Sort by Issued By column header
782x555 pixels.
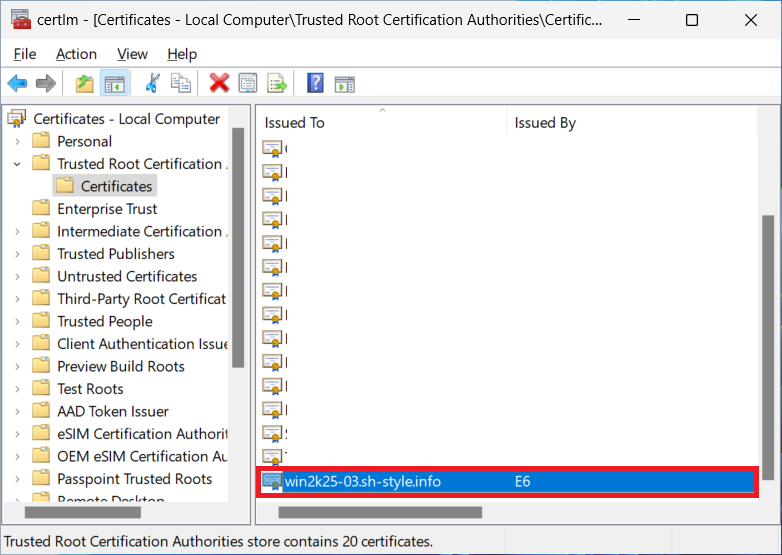pos(632,123)
